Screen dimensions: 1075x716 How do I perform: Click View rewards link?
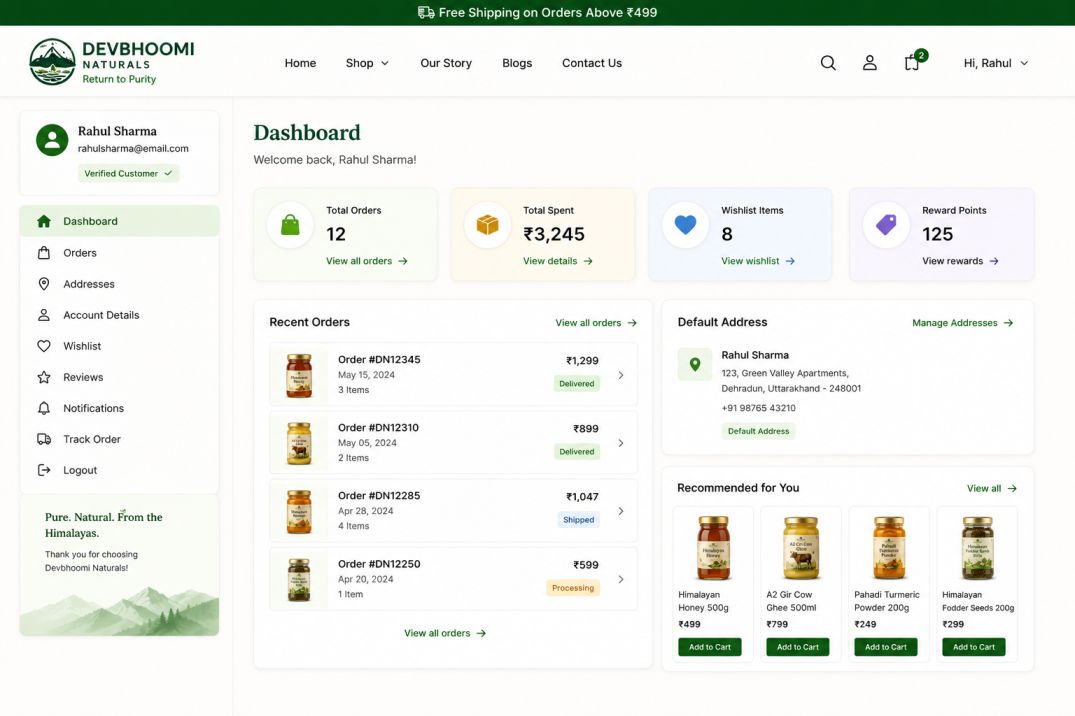click(x=960, y=261)
